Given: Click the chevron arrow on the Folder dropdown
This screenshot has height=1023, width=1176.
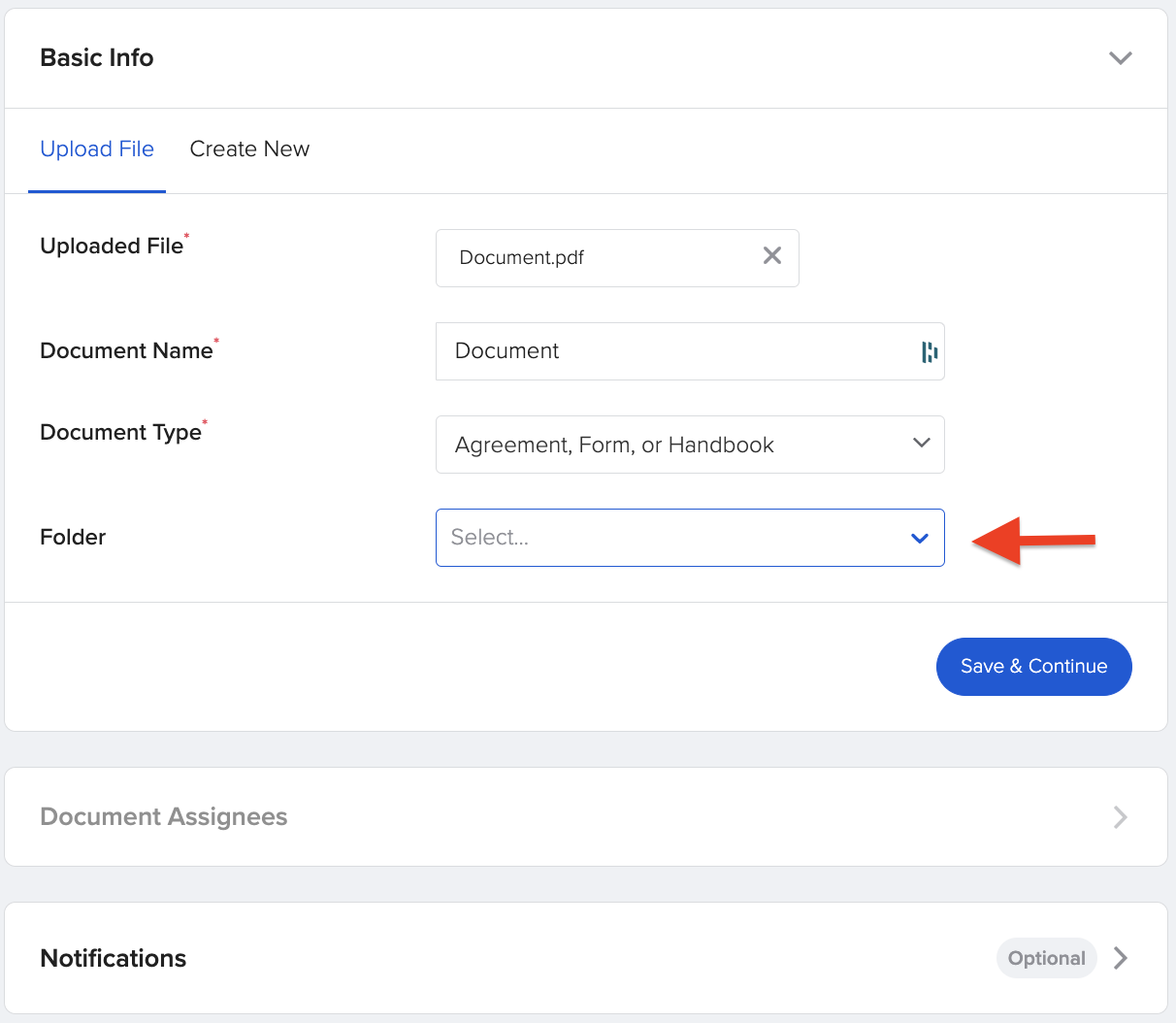Looking at the screenshot, I should (x=919, y=537).
